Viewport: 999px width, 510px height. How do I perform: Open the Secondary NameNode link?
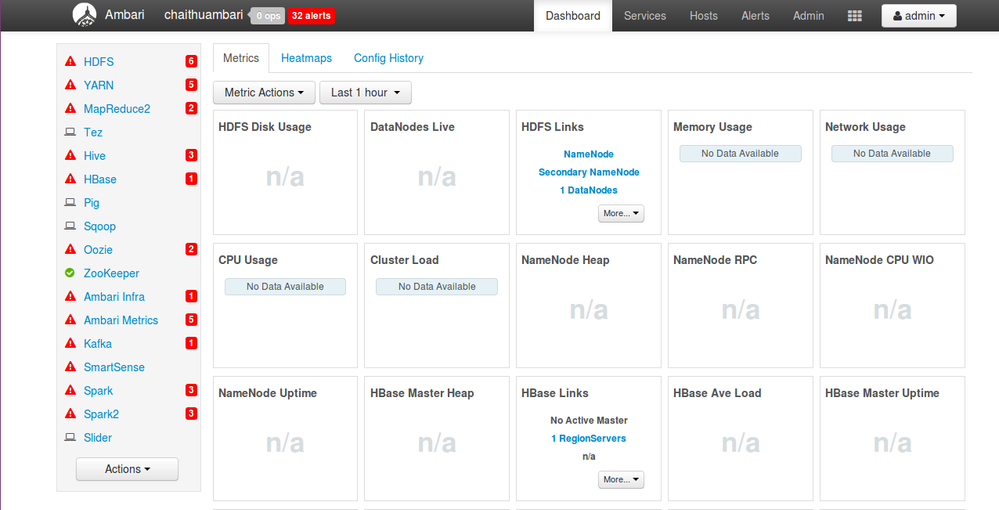pyautogui.click(x=589, y=172)
